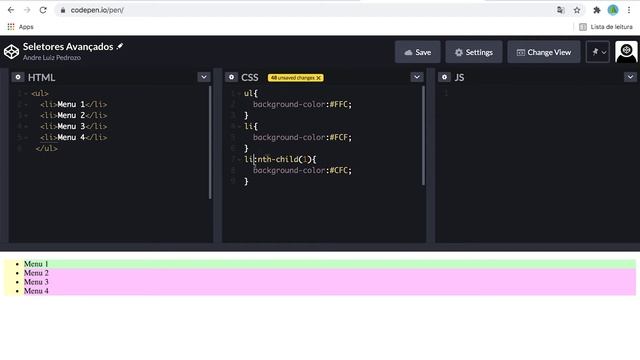Click the Menu 4 line in HTML editor
This screenshot has height=360, width=640.
(73, 138)
